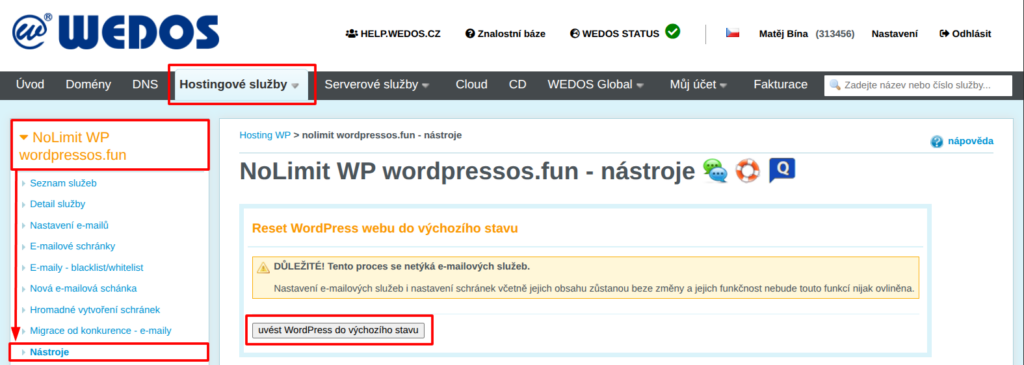This screenshot has height=365, width=1024.
Task: Click the Reset WordPress webu heading
Action: point(385,229)
